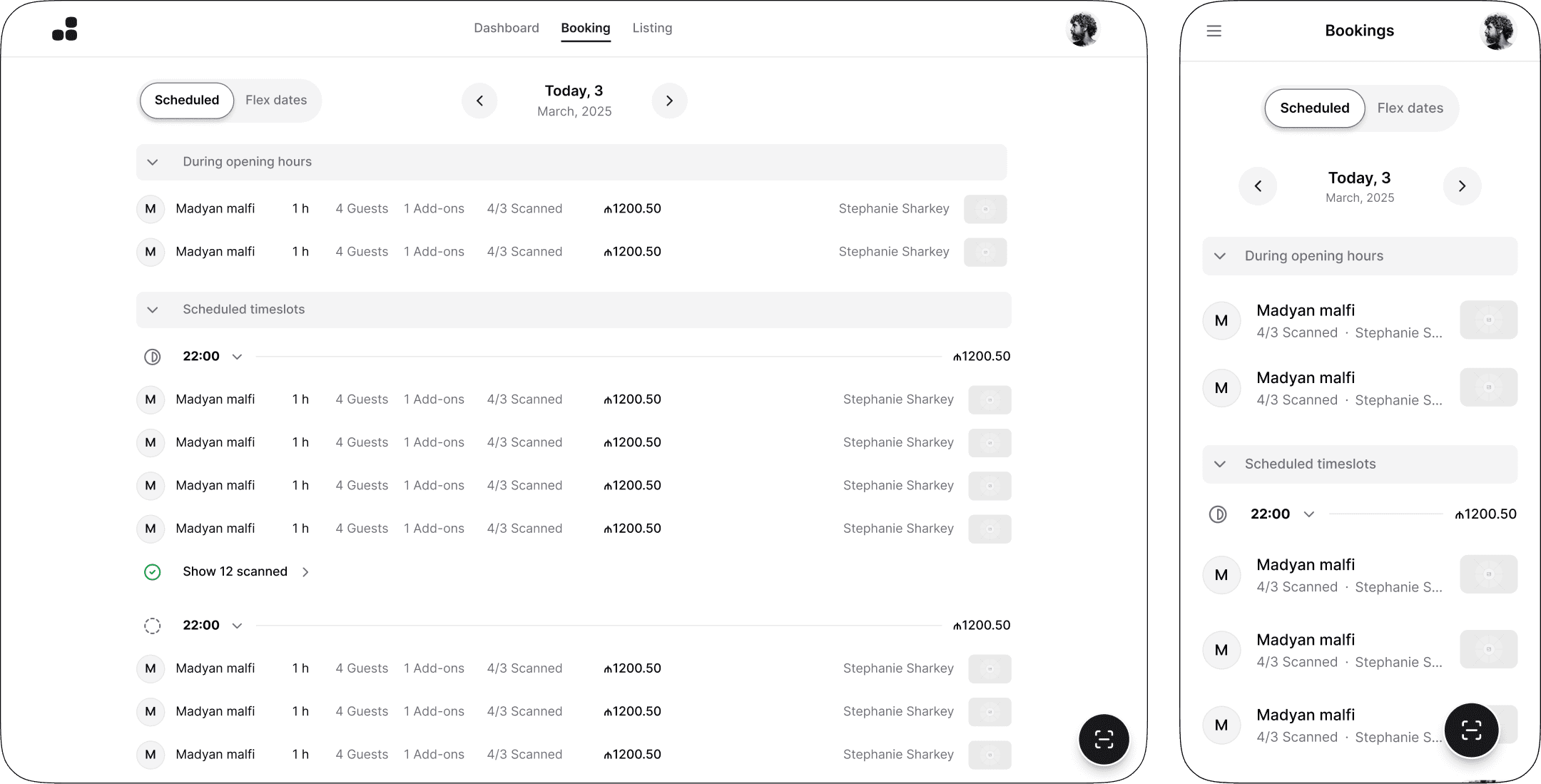Collapse the Scheduled timeslots section on mobile
1541x784 pixels.
(x=1220, y=464)
